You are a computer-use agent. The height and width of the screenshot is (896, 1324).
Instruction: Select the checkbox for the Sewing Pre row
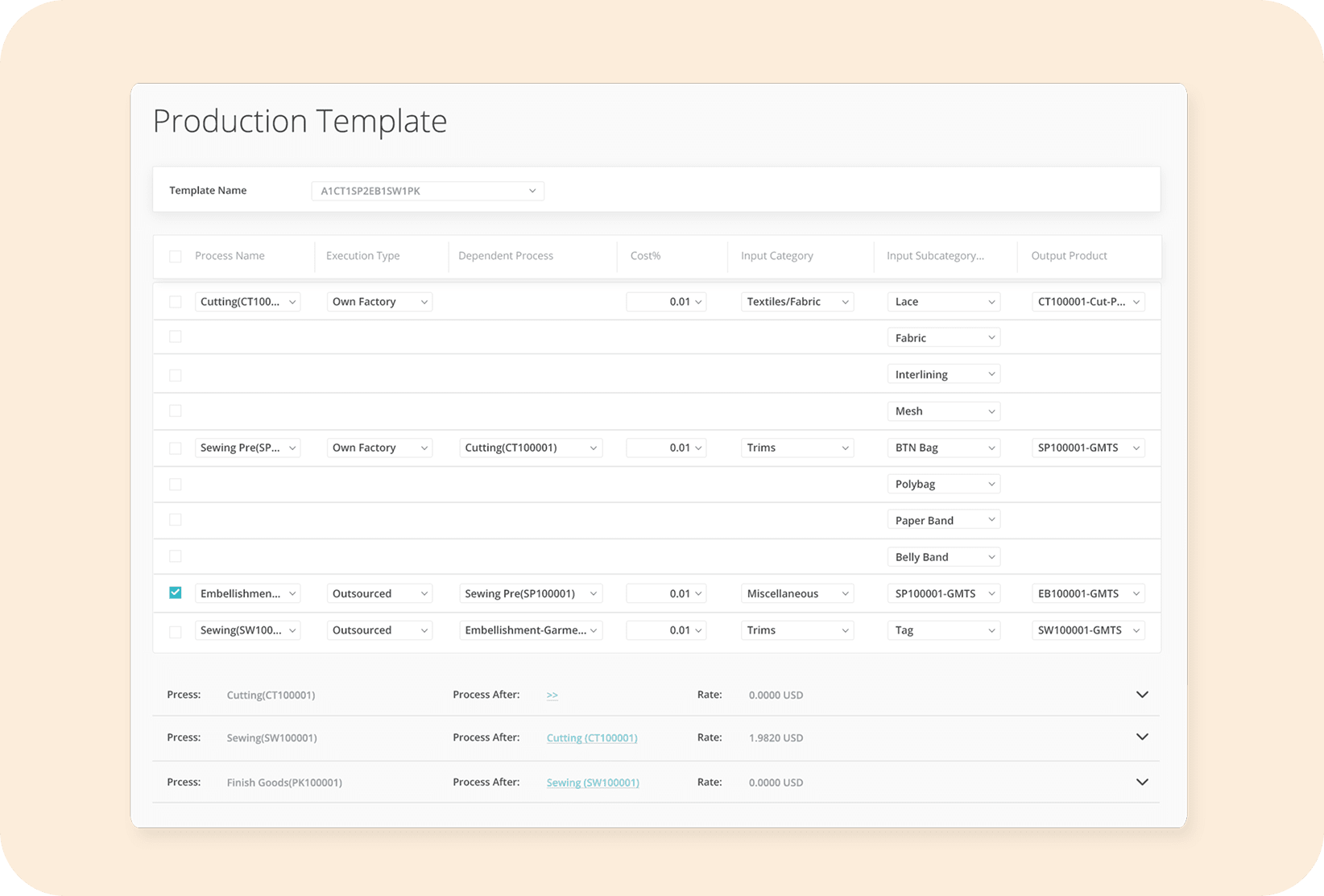click(x=175, y=448)
